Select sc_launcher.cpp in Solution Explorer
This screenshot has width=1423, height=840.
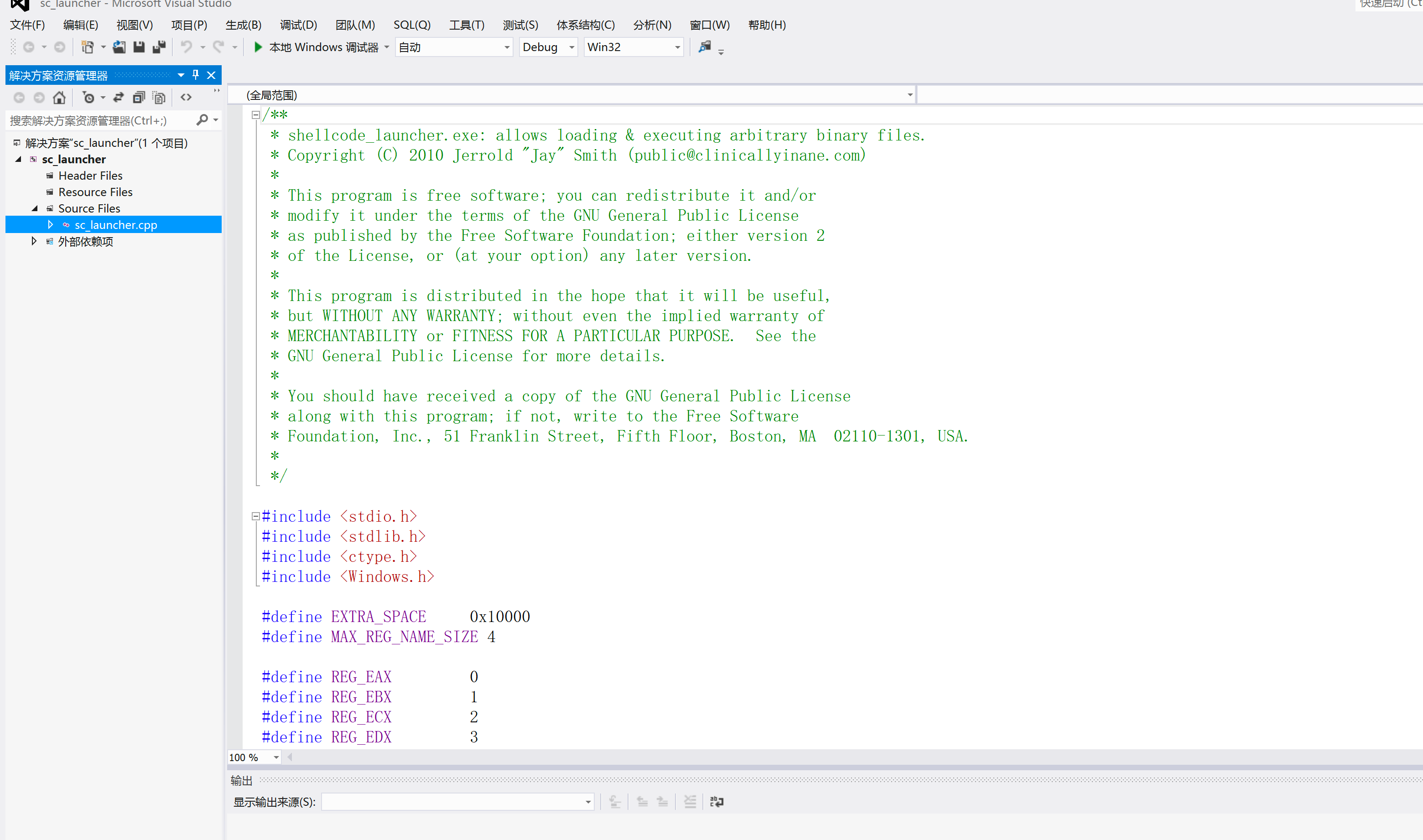click(116, 225)
